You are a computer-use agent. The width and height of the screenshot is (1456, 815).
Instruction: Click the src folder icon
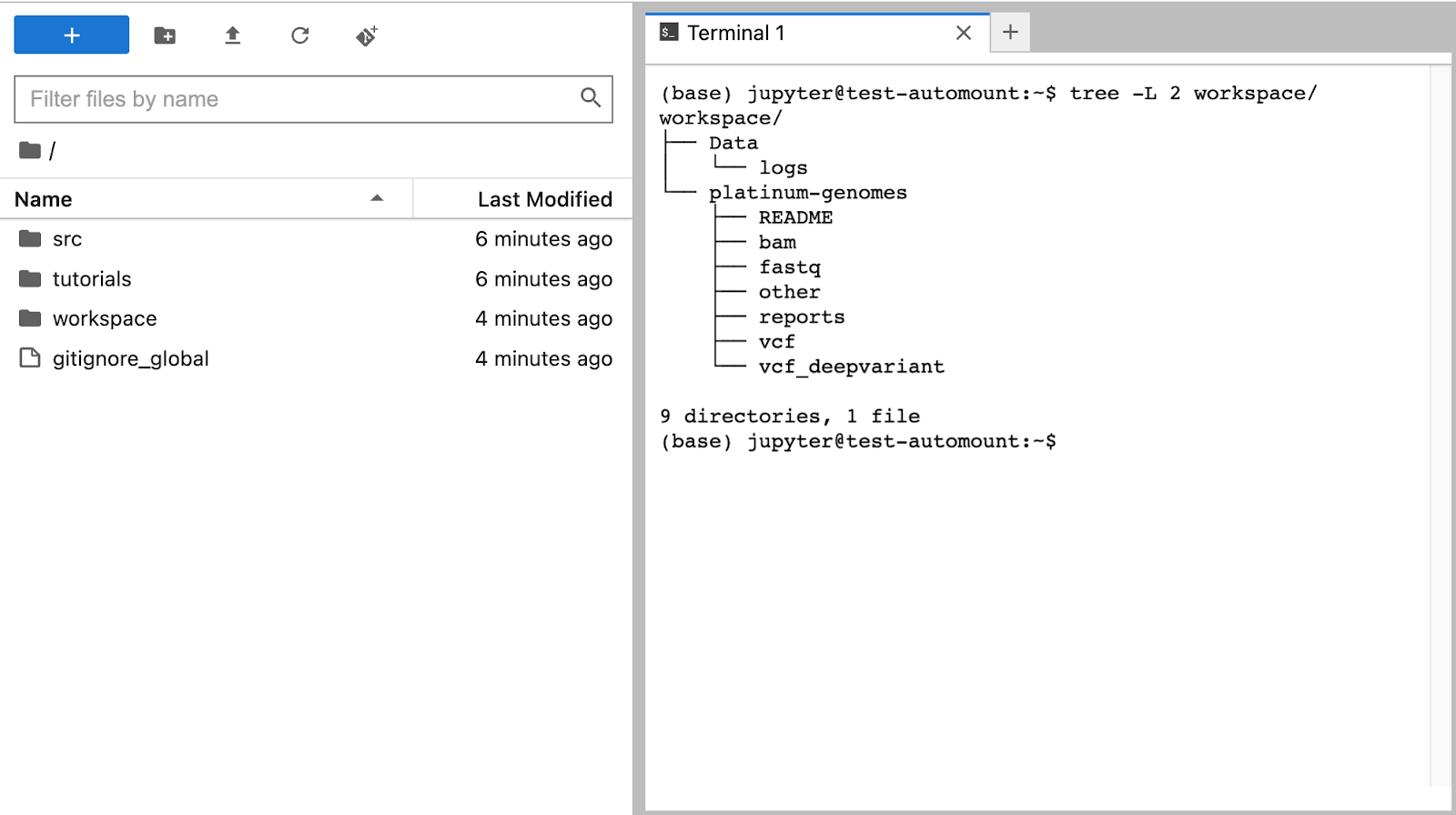pos(30,238)
